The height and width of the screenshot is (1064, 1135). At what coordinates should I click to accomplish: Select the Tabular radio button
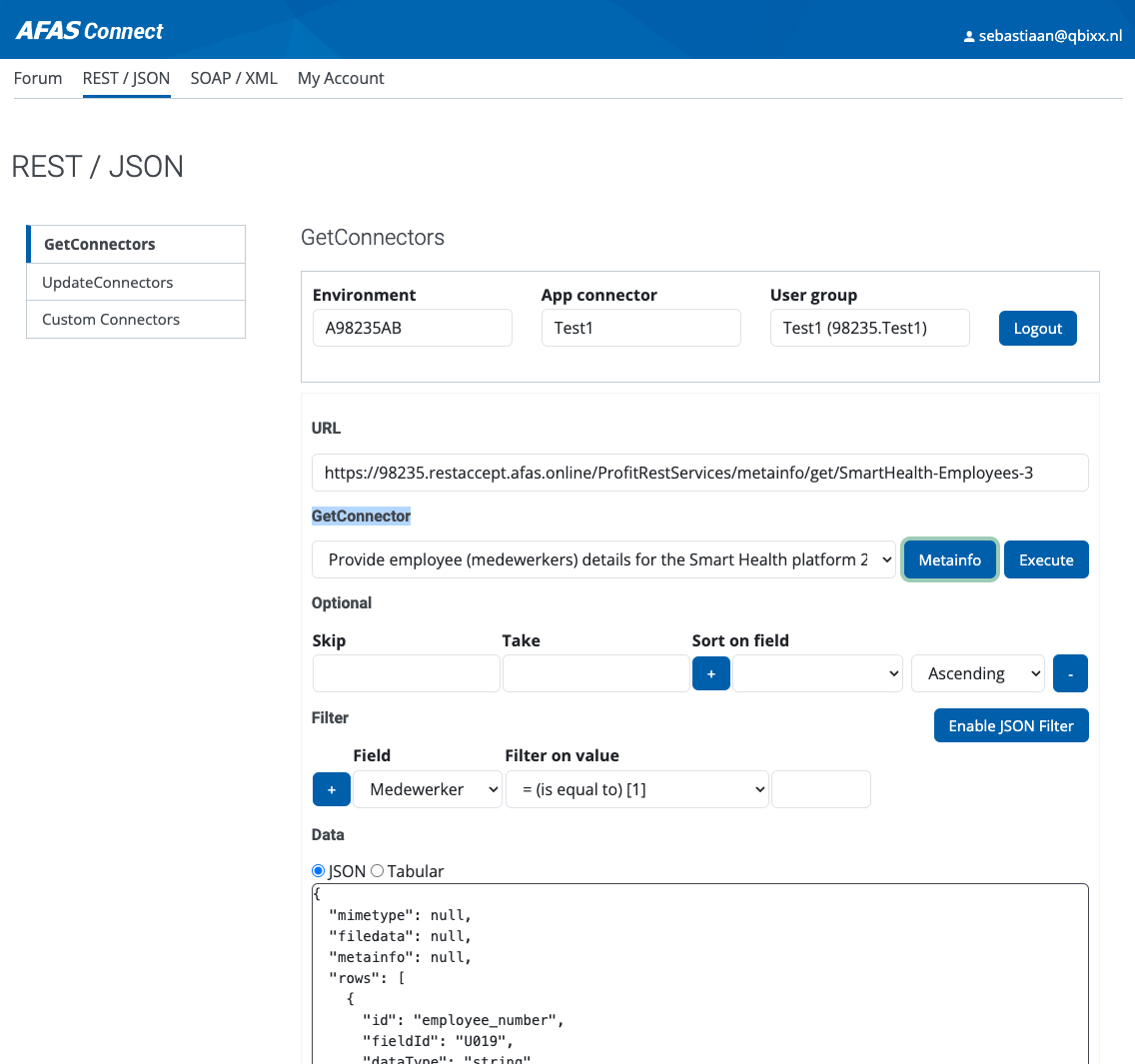pyautogui.click(x=377, y=871)
